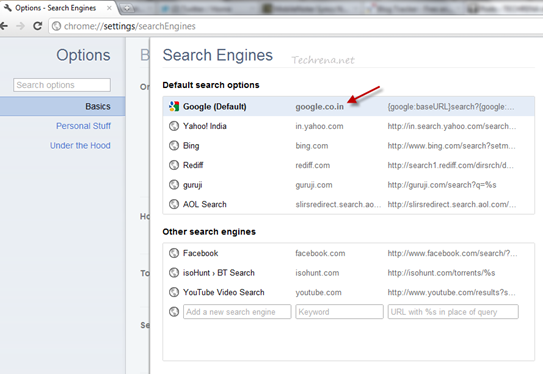Click globe icon beside Yahoo! India
This screenshot has height=374, width=543.
tap(174, 126)
